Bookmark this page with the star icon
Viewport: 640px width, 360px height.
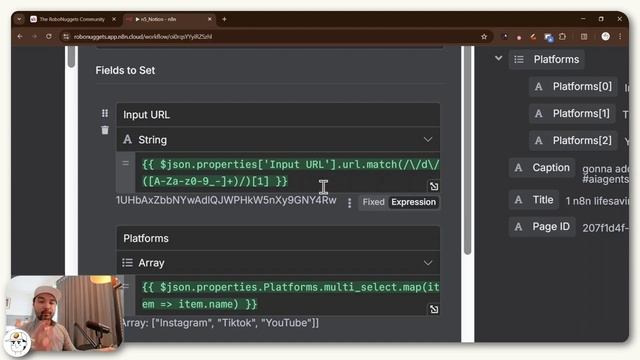tap(484, 37)
